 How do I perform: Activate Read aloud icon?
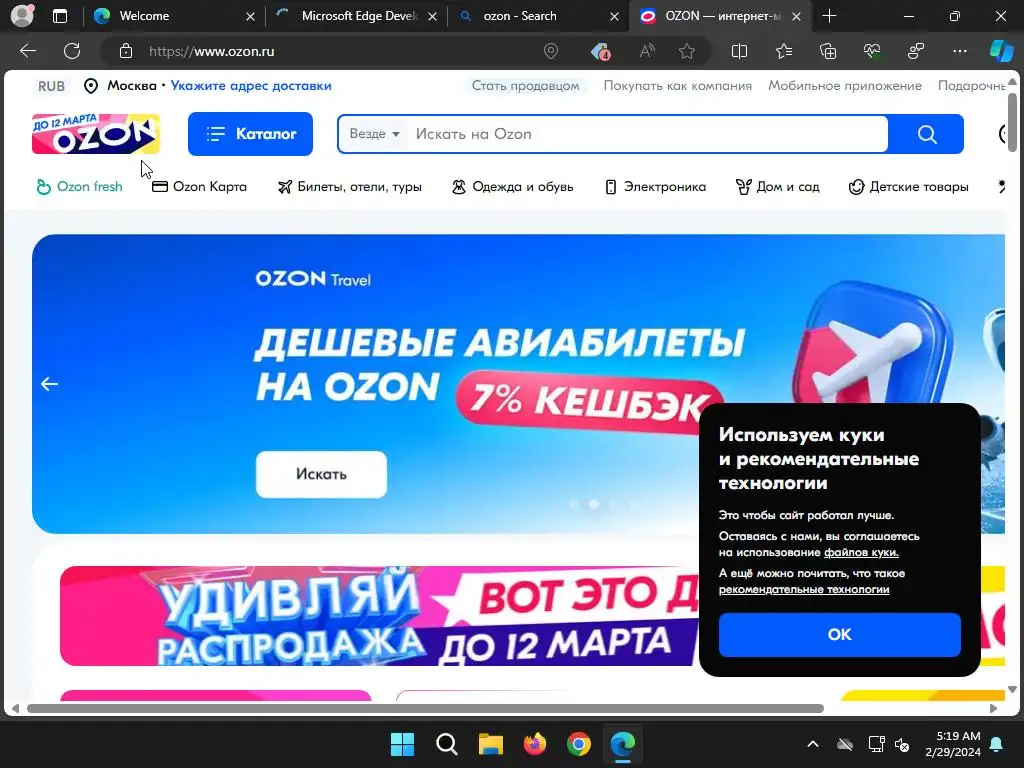647,51
